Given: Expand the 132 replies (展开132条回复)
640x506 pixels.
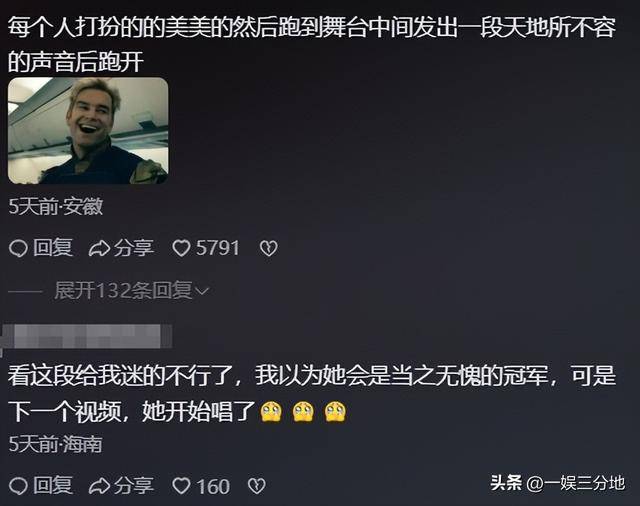Looking at the screenshot, I should point(131,291).
